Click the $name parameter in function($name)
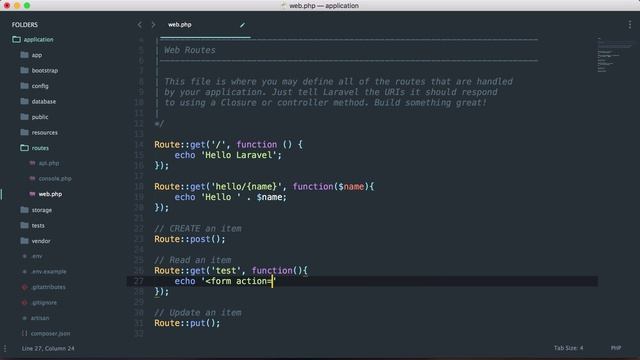 pyautogui.click(x=351, y=187)
